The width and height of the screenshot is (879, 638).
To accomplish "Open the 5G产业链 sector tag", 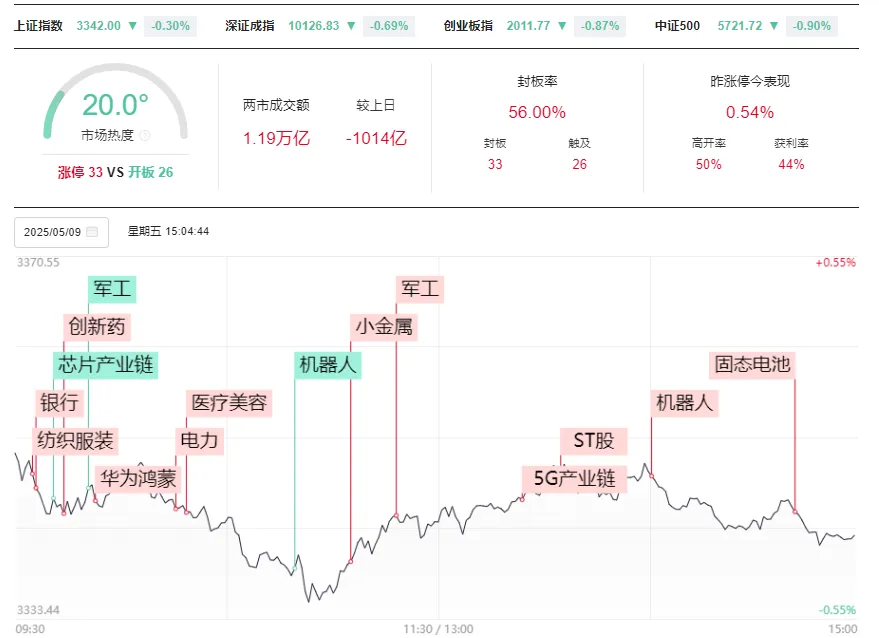I will point(574,479).
